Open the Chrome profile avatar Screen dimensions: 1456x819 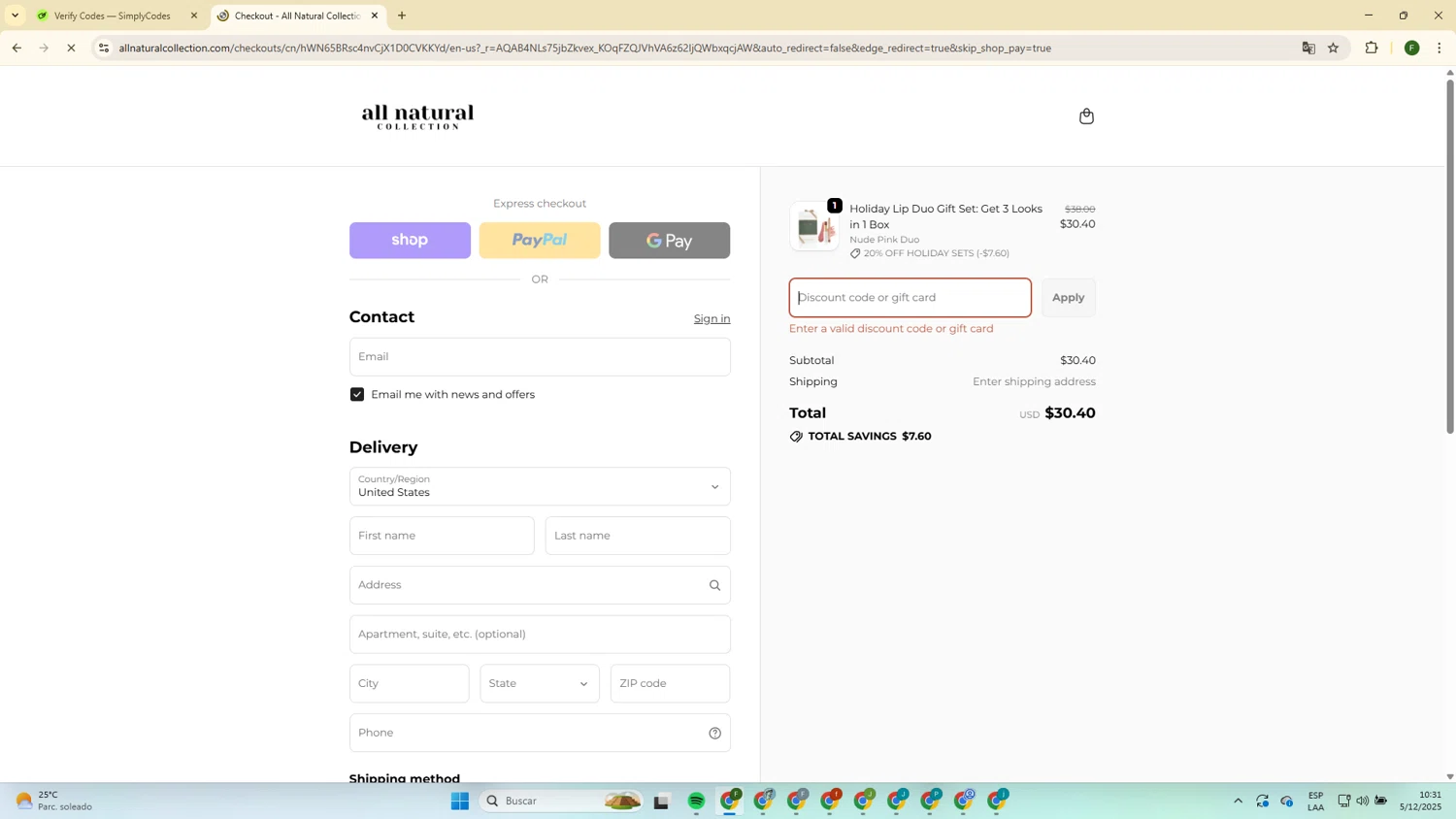[1412, 48]
